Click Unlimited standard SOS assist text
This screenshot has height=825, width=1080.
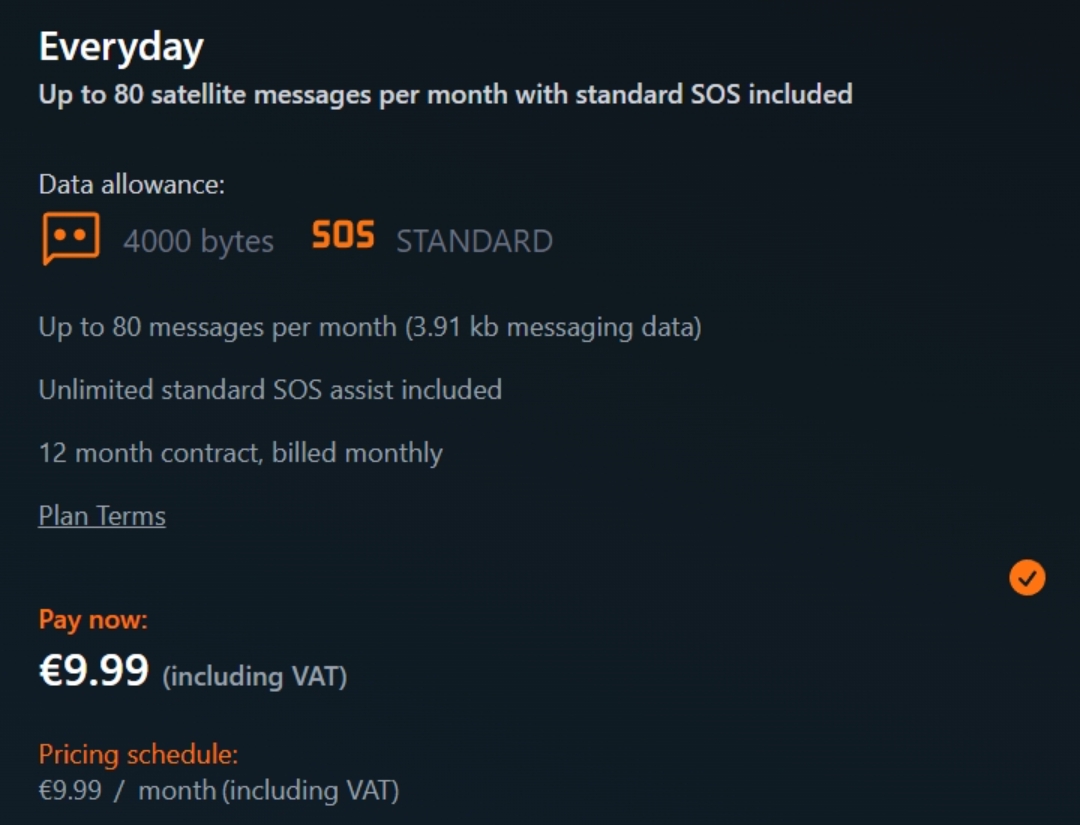270,389
